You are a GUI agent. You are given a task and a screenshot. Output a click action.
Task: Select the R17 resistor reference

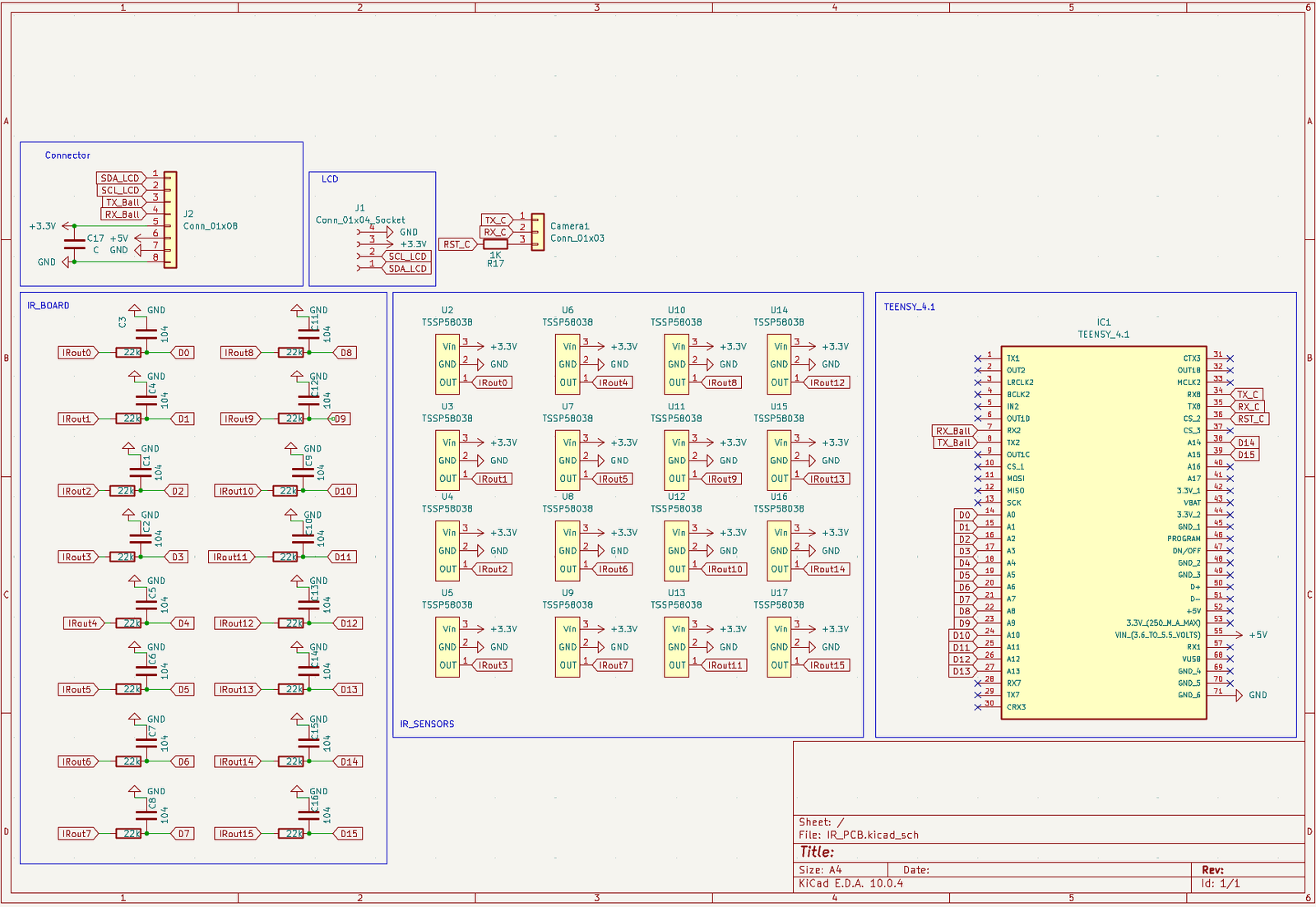pyautogui.click(x=495, y=264)
